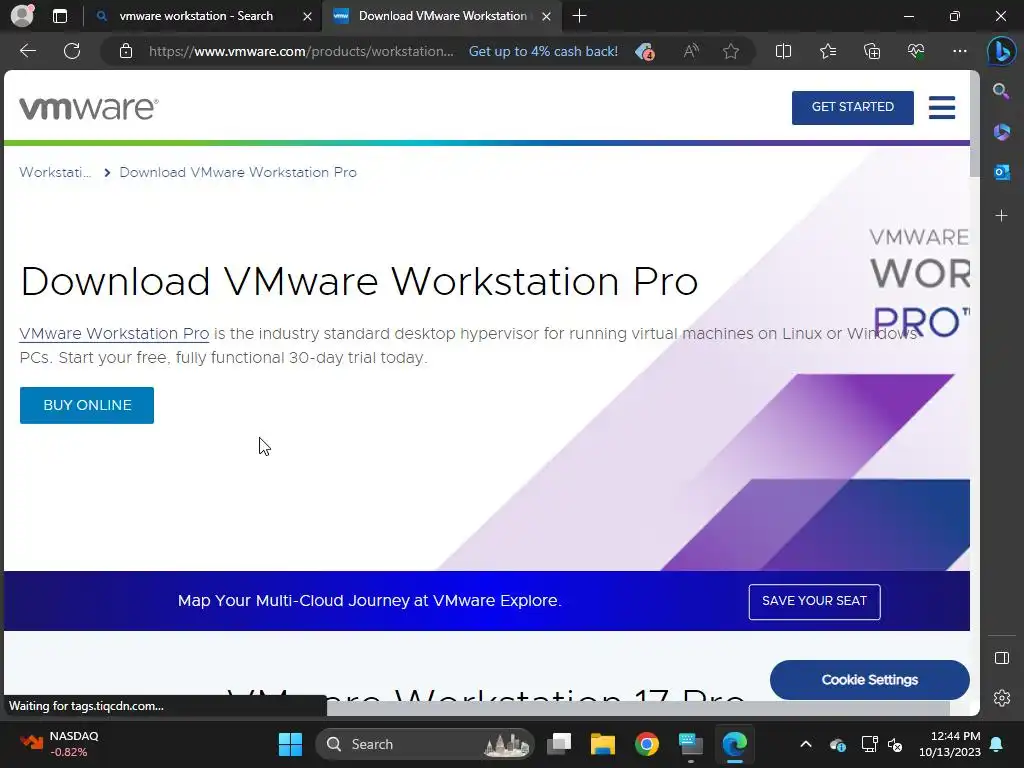
Task: Click the BUY ONLINE button
Action: tap(87, 406)
